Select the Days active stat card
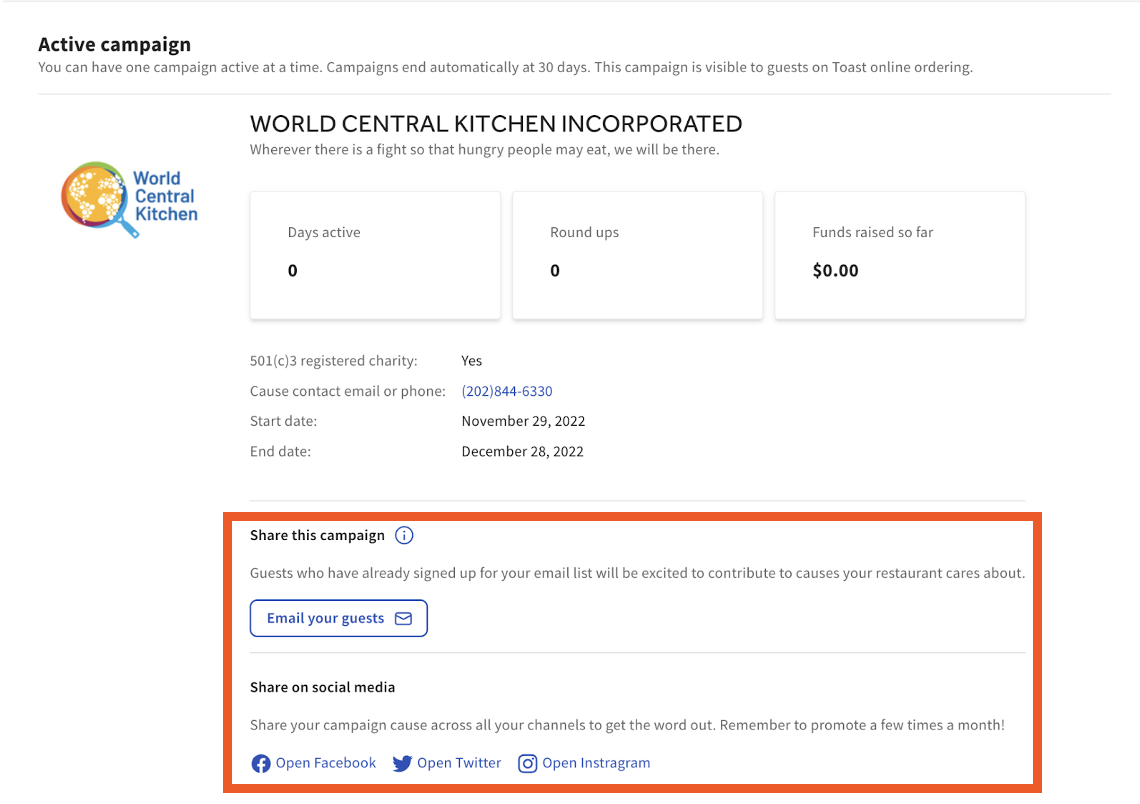Screen dimensions: 1140x804 click(374, 255)
